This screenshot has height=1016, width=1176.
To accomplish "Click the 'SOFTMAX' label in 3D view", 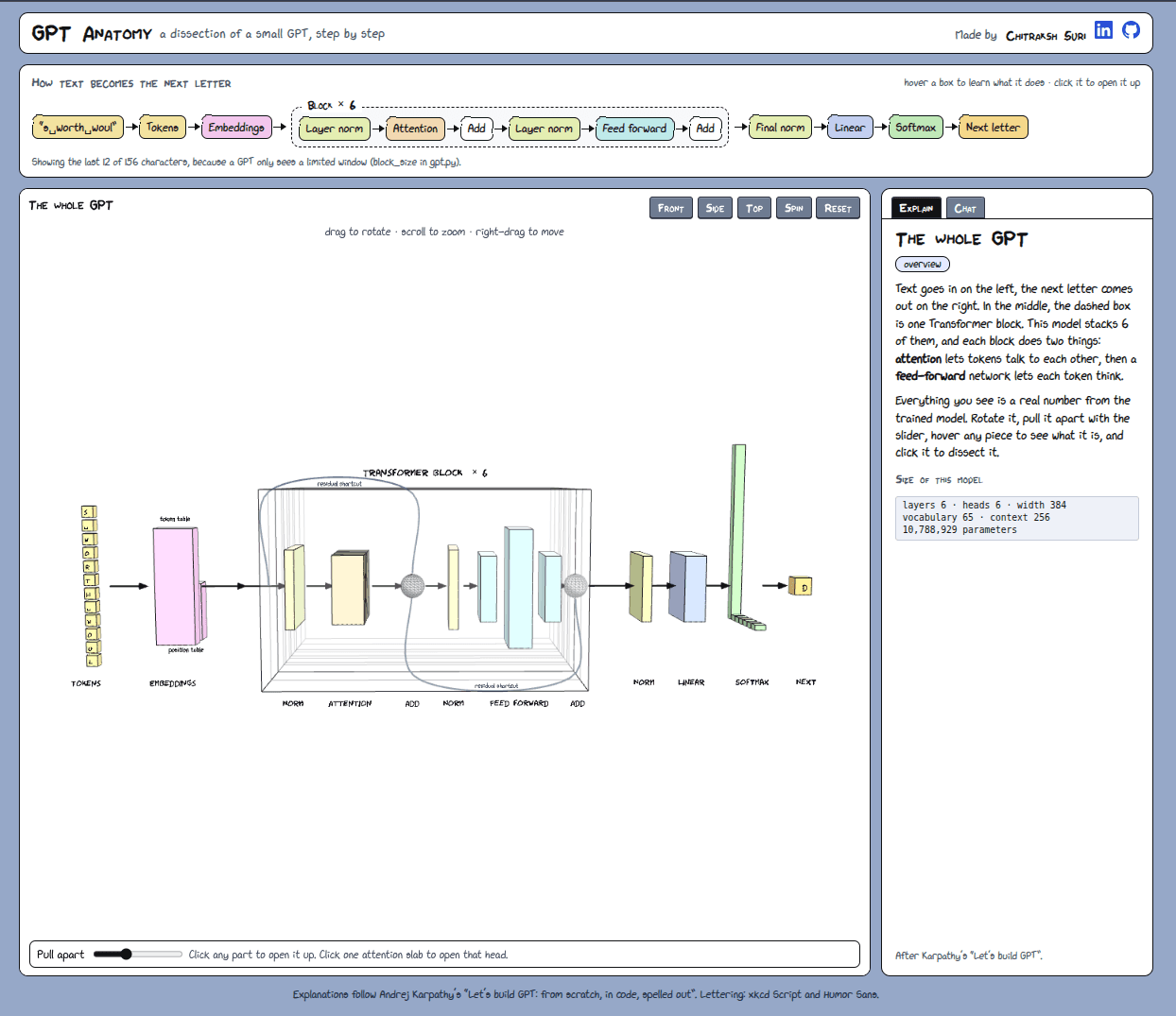I will pyautogui.click(x=752, y=682).
